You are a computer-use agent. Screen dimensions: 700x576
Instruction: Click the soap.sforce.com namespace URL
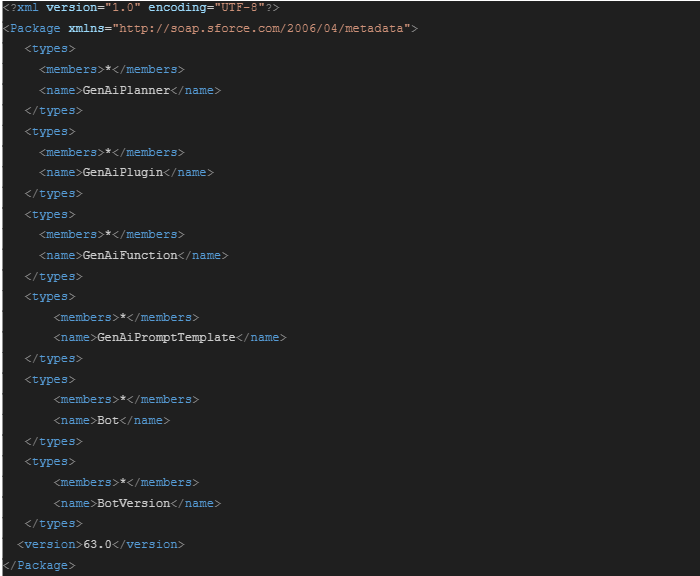261,29
